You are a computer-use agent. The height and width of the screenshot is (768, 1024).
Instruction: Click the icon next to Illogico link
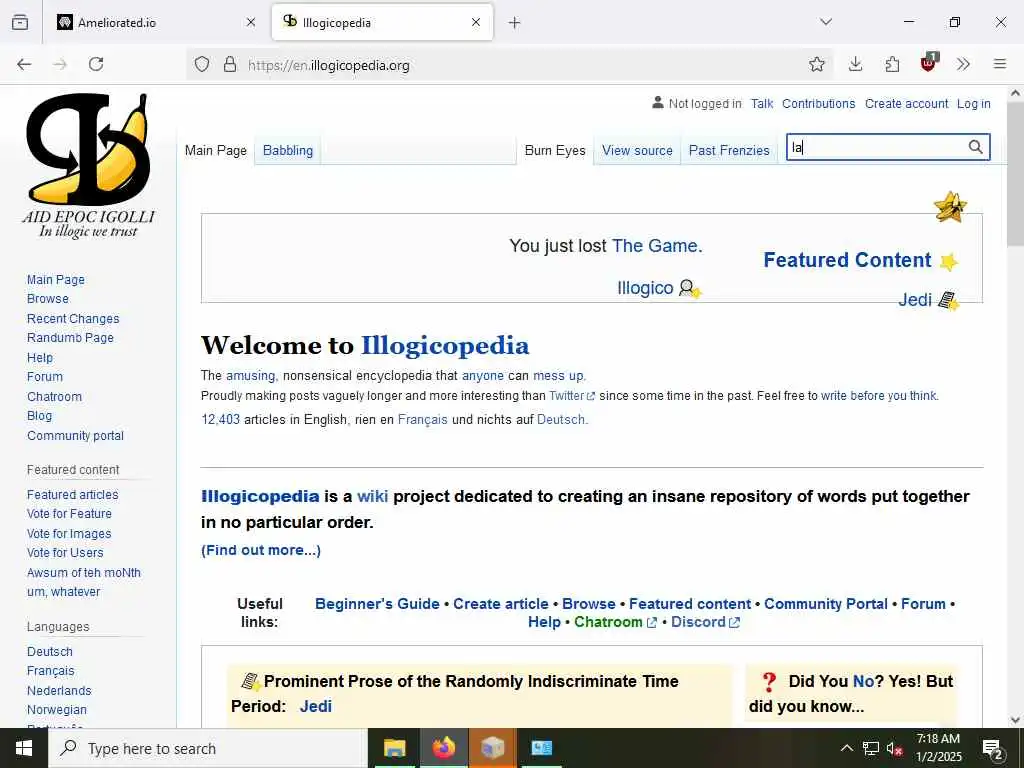pos(690,289)
